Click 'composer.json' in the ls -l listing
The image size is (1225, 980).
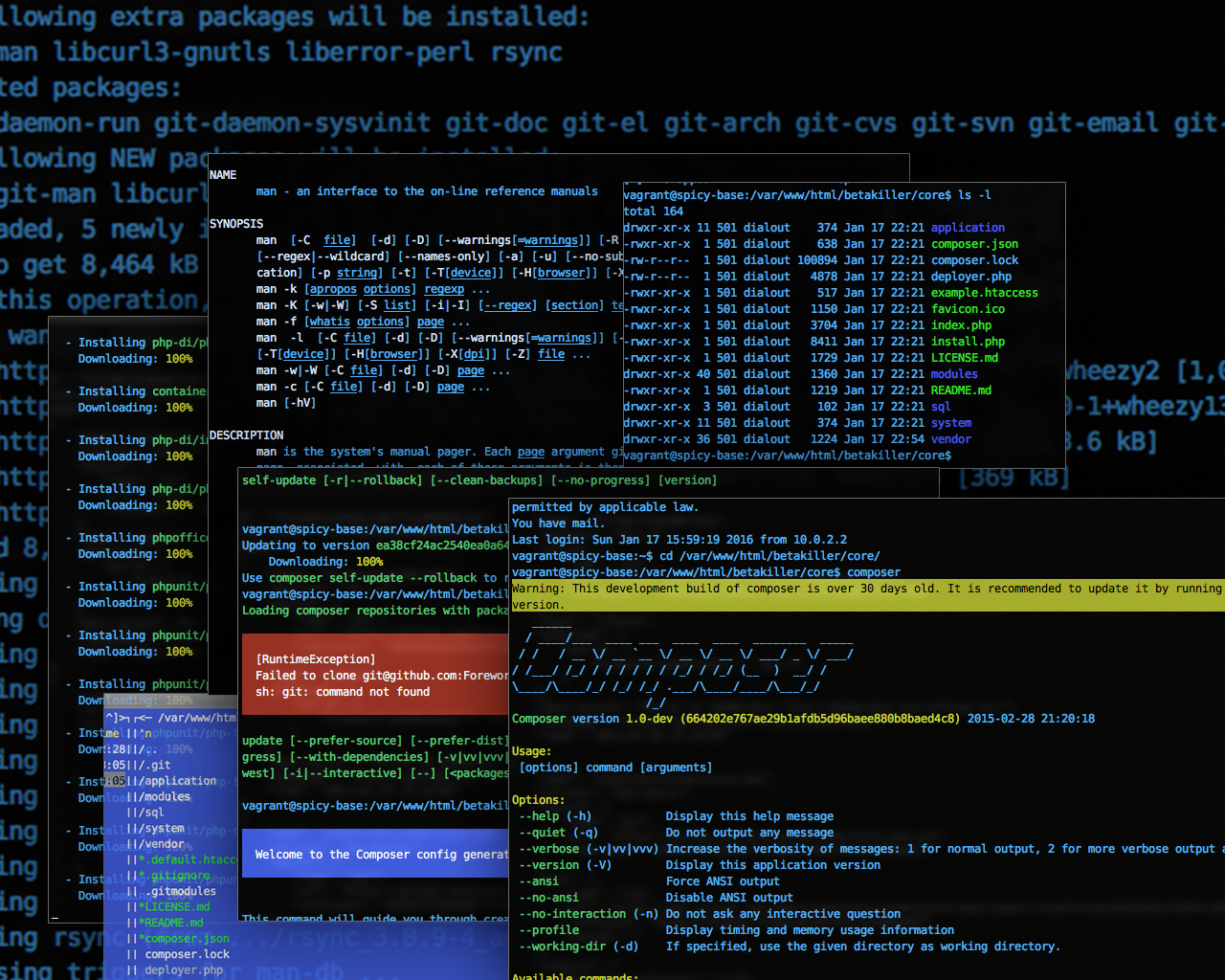974,244
